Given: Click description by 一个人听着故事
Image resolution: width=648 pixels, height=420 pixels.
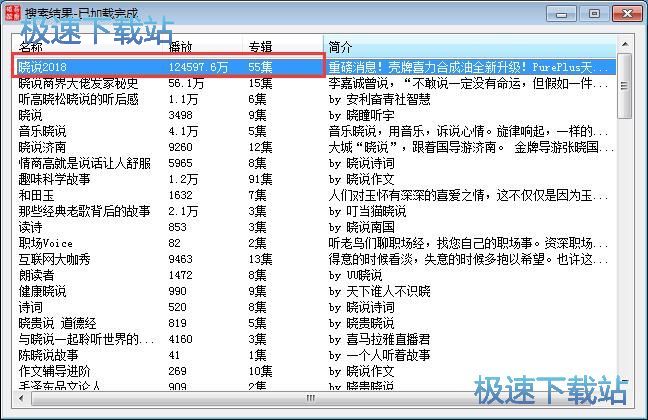Looking at the screenshot, I should tap(379, 355).
